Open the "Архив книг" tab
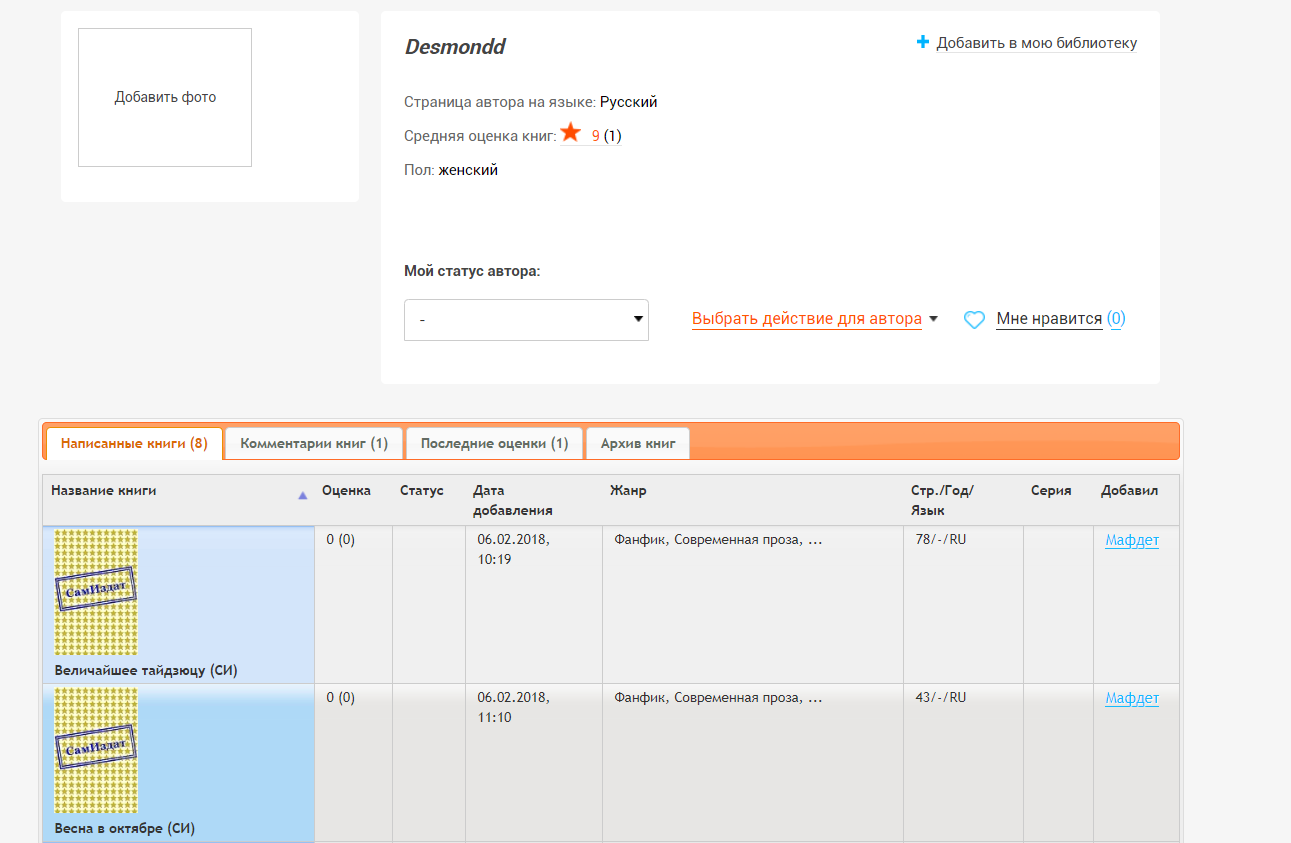 tap(638, 444)
